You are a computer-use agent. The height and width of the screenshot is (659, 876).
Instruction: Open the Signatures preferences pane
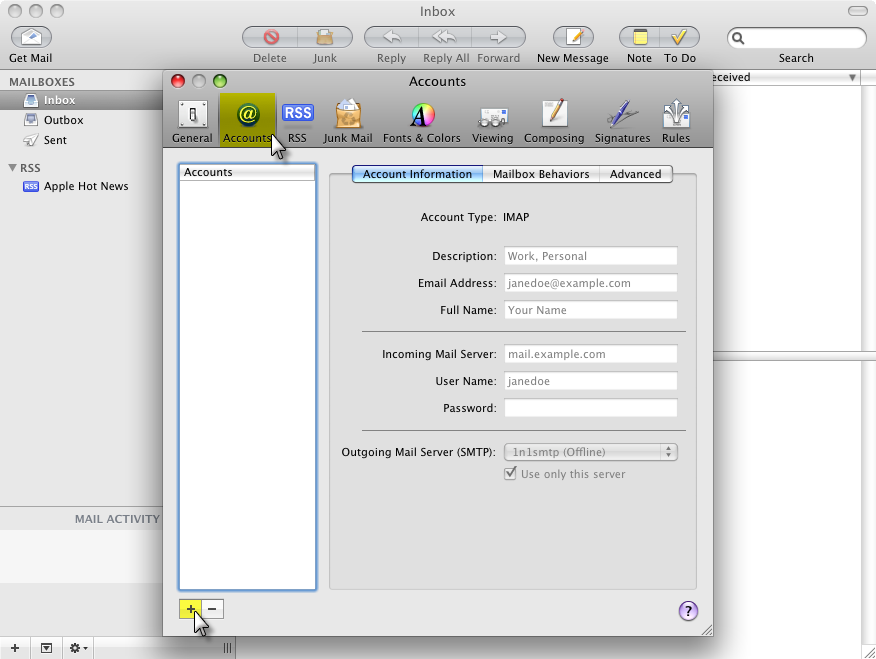pos(622,121)
